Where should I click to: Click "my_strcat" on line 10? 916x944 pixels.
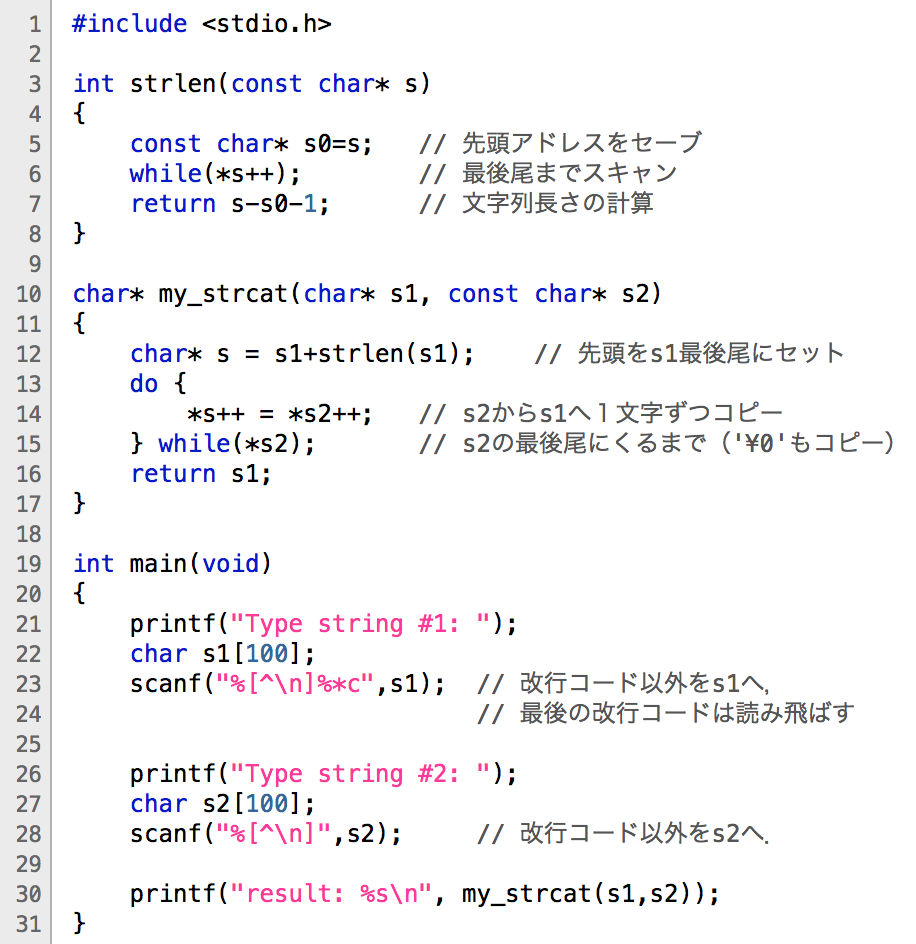[x=223, y=294]
